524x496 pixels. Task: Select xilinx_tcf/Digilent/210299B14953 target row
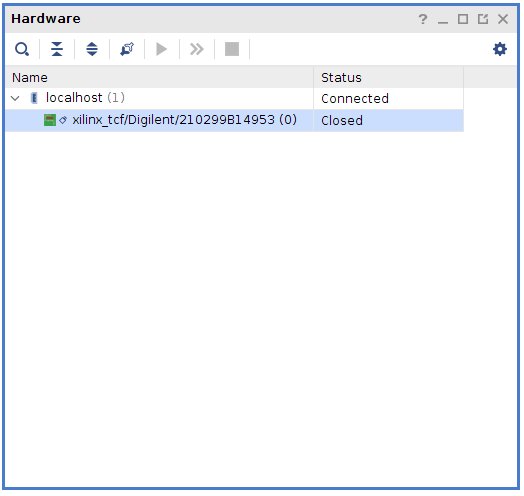[235, 120]
